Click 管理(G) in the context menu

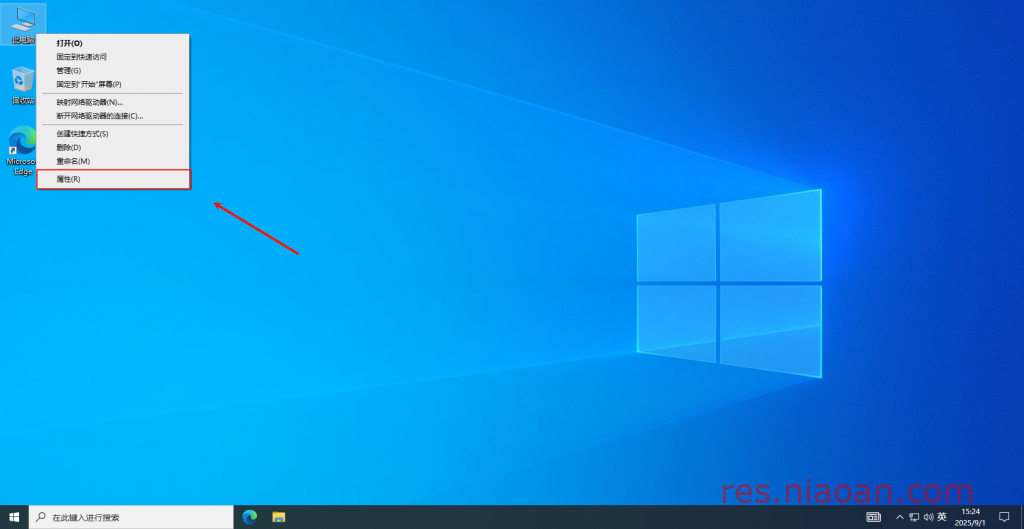coord(69,71)
